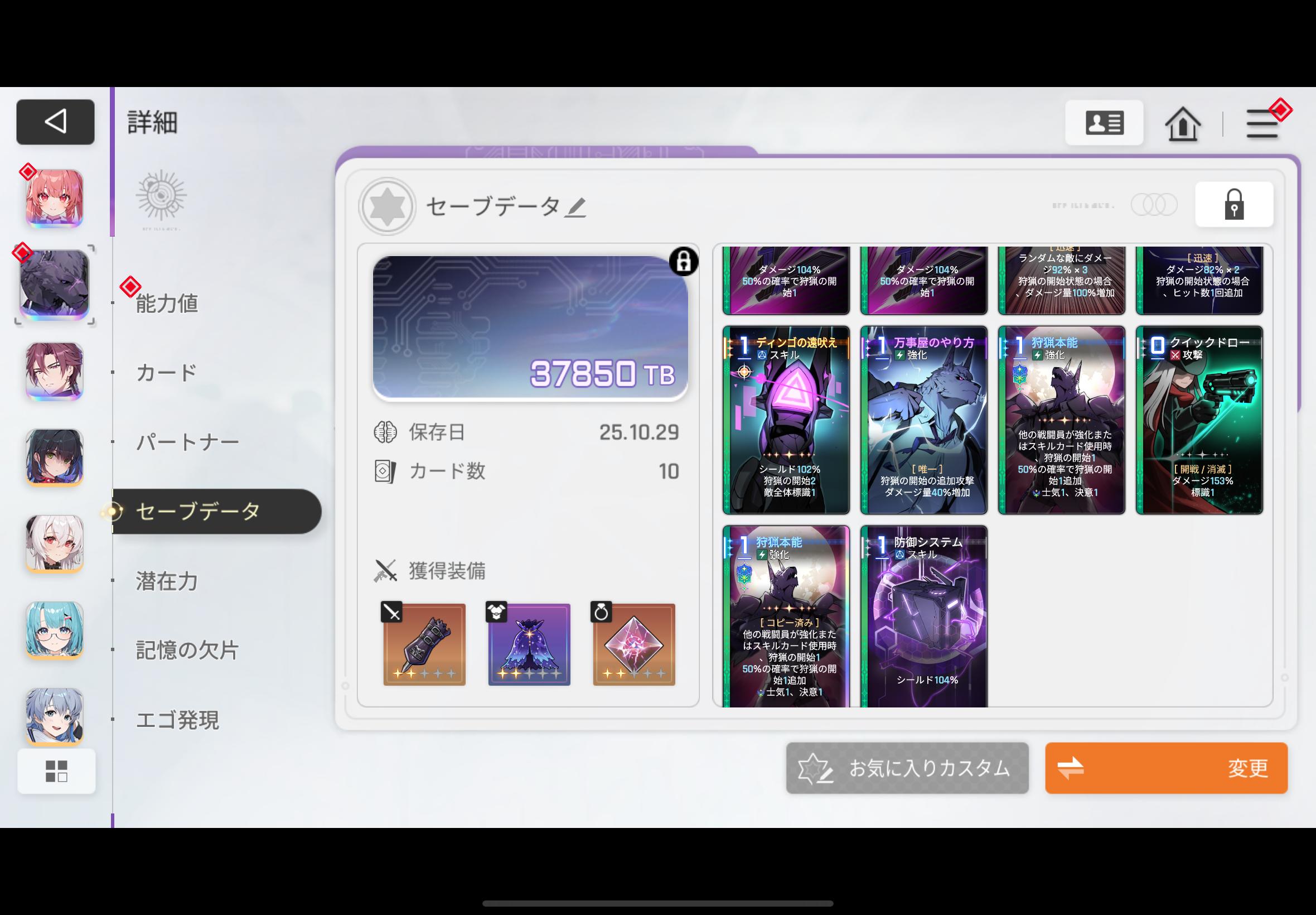1316x915 pixels.
Task: Select the hexagram star emblem icon
Action: (x=388, y=206)
